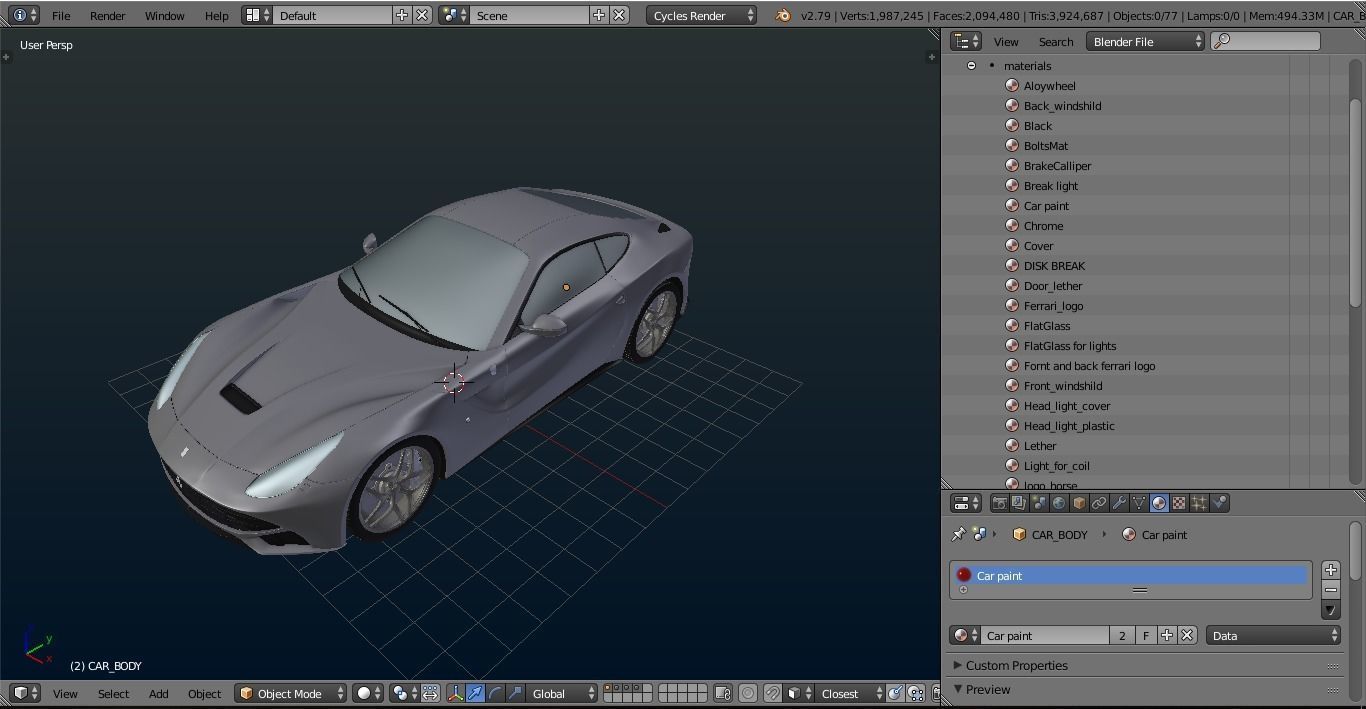Open the Scene properties tab

coord(1039,503)
